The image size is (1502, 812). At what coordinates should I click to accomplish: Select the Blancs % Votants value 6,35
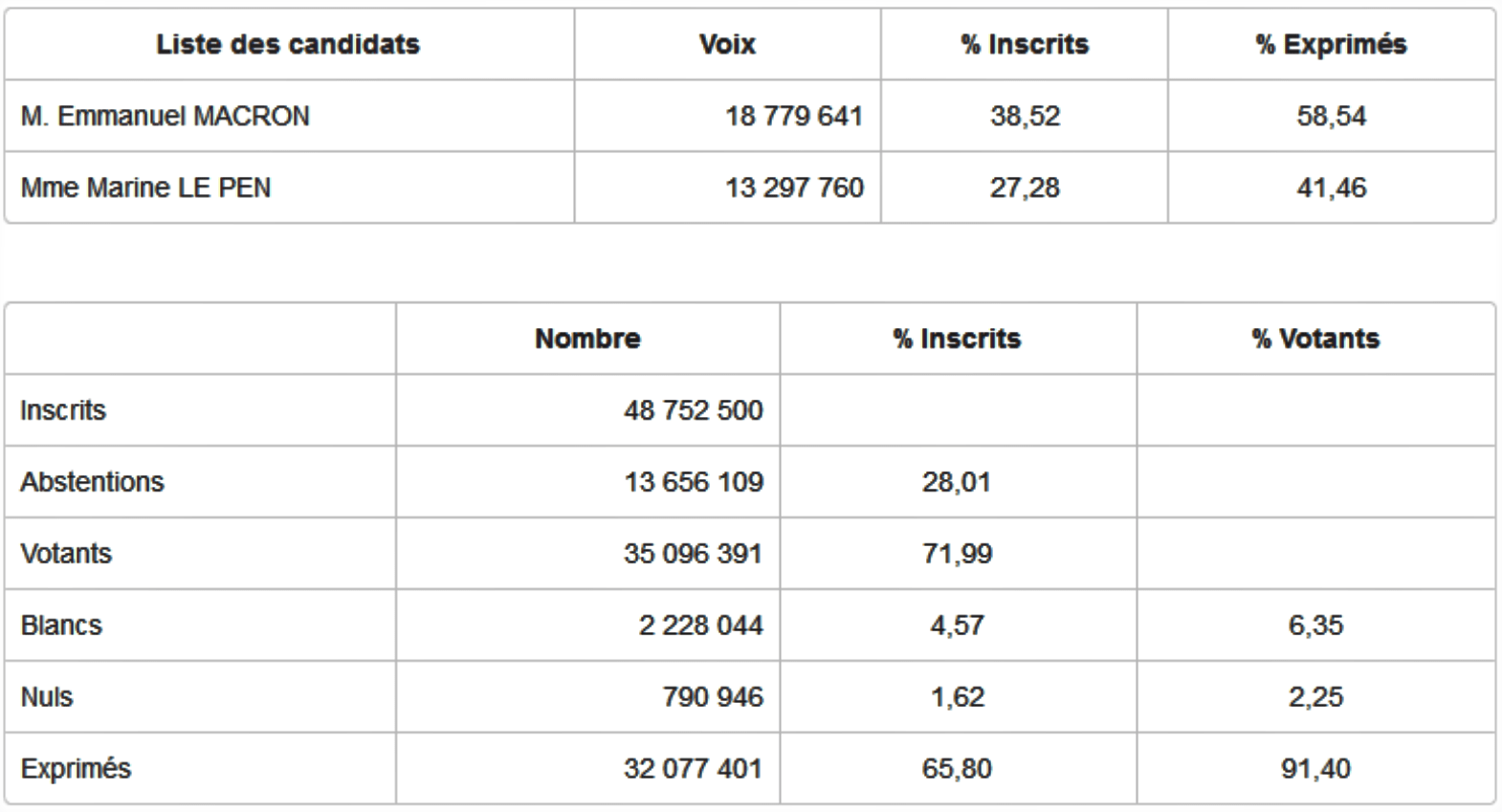pyautogui.click(x=1315, y=625)
